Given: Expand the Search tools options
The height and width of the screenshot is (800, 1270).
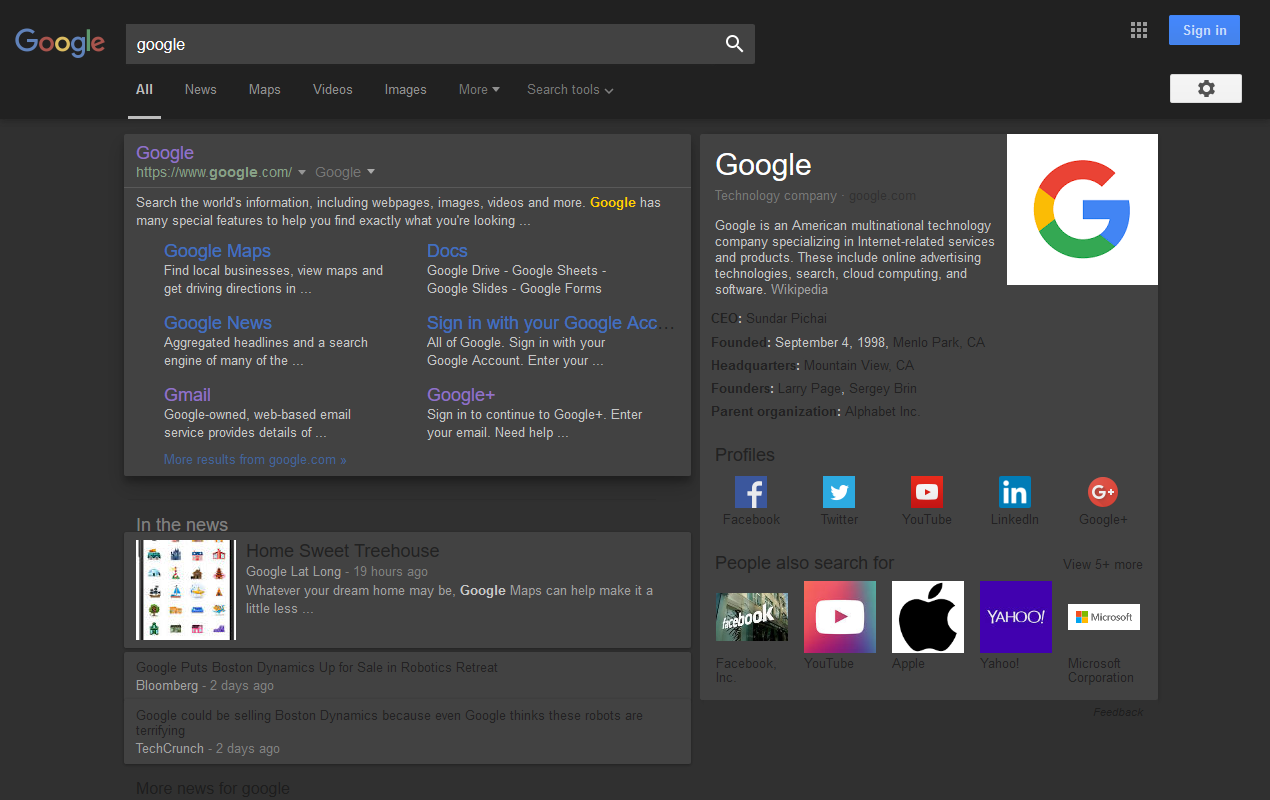Looking at the screenshot, I should (570, 90).
